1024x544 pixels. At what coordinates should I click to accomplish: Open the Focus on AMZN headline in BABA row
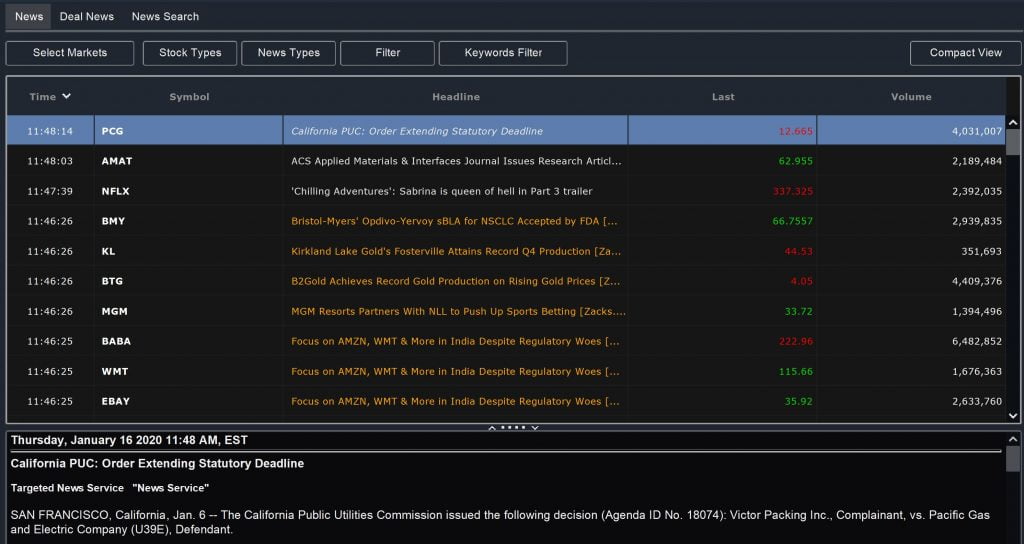tap(455, 342)
